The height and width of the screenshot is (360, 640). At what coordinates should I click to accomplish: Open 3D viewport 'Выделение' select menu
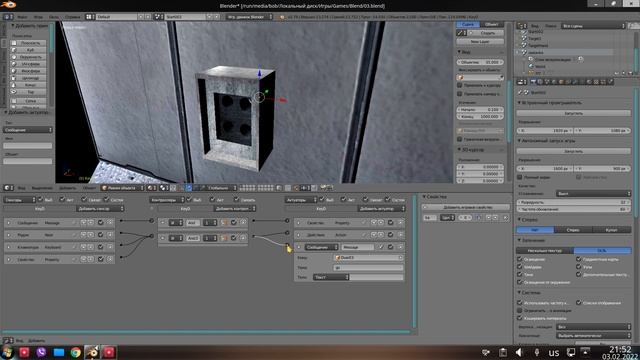(42, 188)
